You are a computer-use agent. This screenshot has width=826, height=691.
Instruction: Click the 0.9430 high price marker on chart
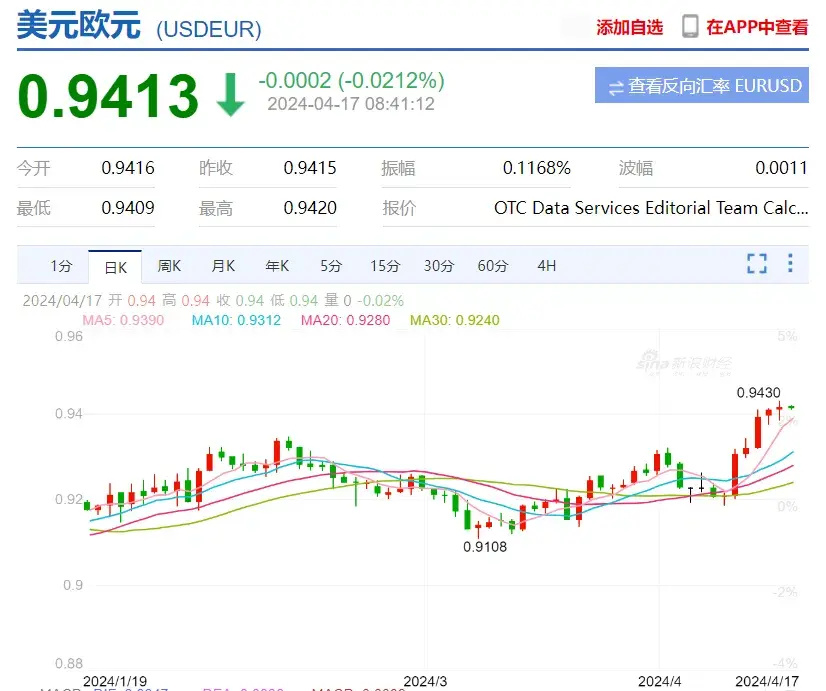(x=758, y=393)
